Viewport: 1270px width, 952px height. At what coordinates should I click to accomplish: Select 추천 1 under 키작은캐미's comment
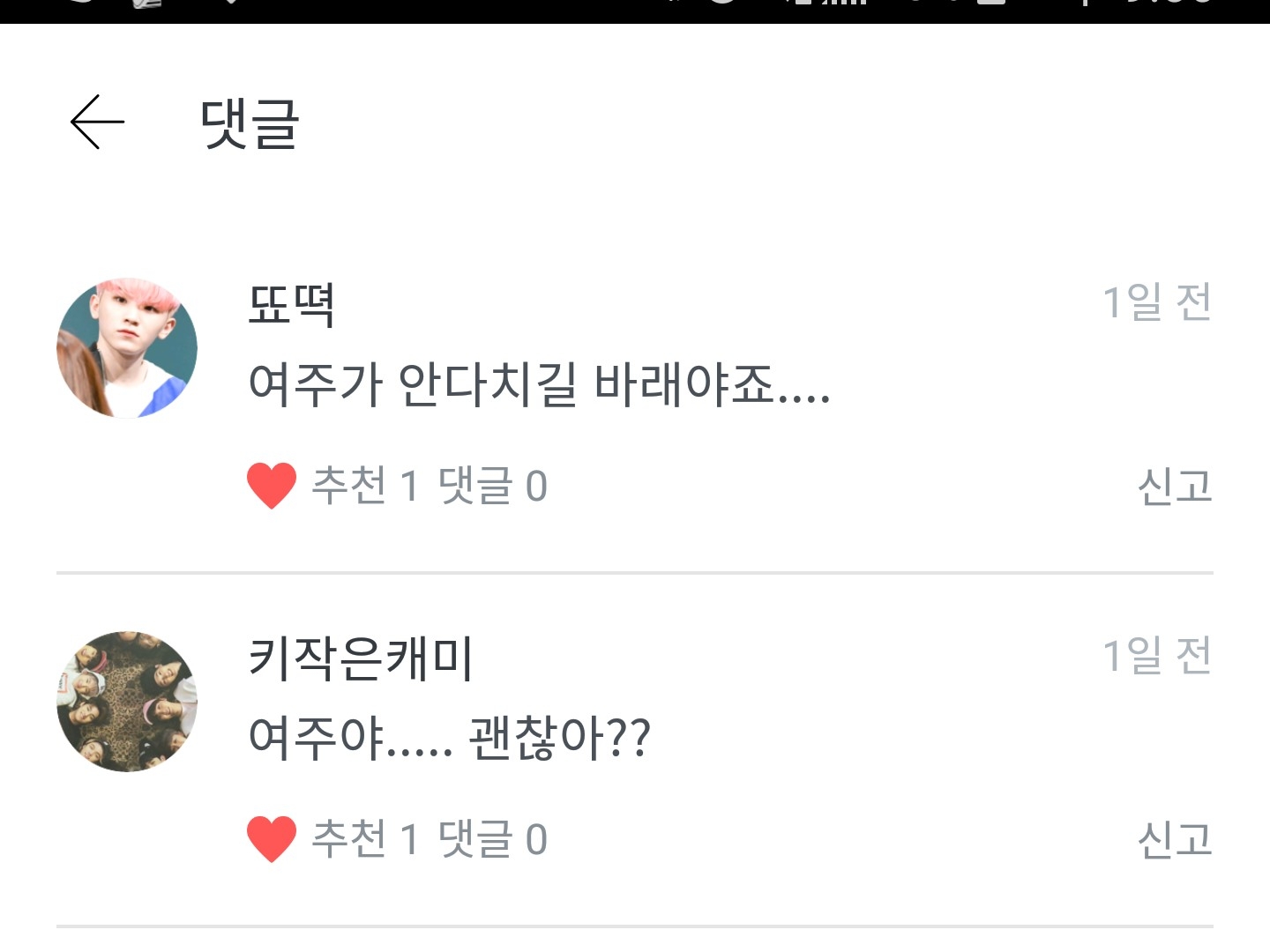pyautogui.click(x=365, y=838)
